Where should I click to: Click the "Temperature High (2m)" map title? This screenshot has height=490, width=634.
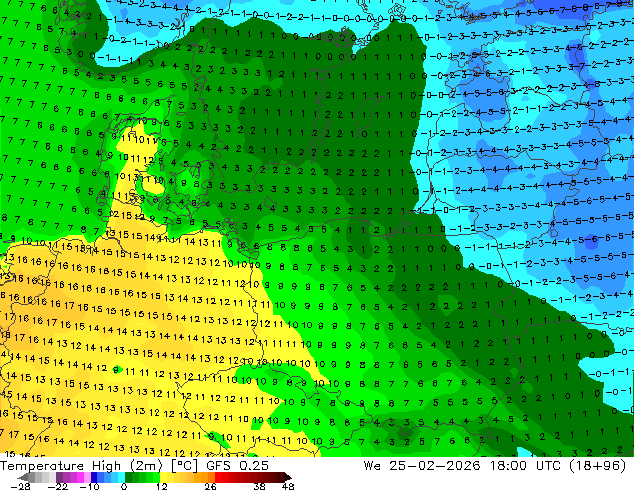pyautogui.click(x=81, y=466)
